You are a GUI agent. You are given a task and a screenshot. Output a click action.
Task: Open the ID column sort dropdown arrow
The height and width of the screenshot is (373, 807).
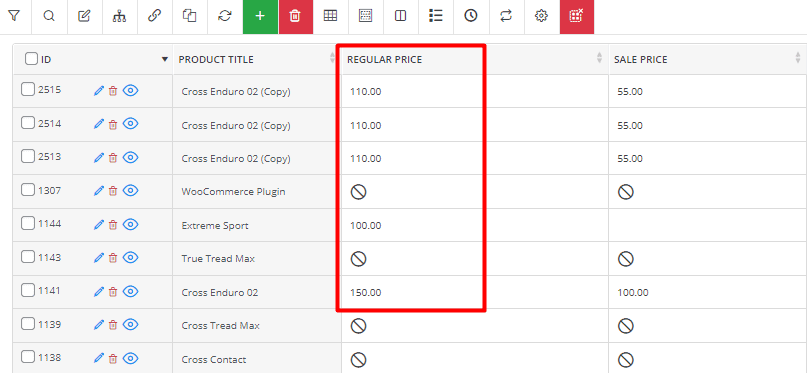(165, 60)
